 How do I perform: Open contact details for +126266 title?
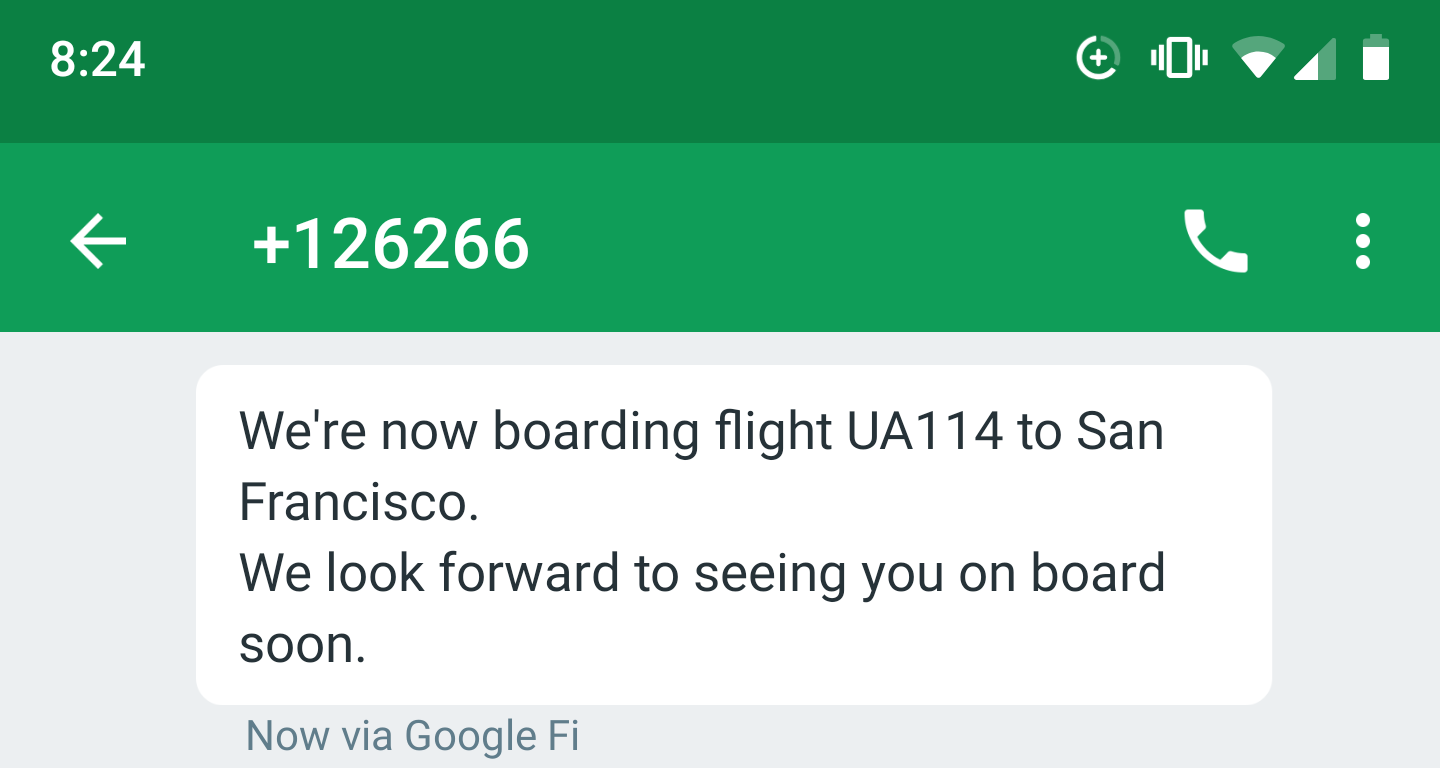pyautogui.click(x=391, y=244)
